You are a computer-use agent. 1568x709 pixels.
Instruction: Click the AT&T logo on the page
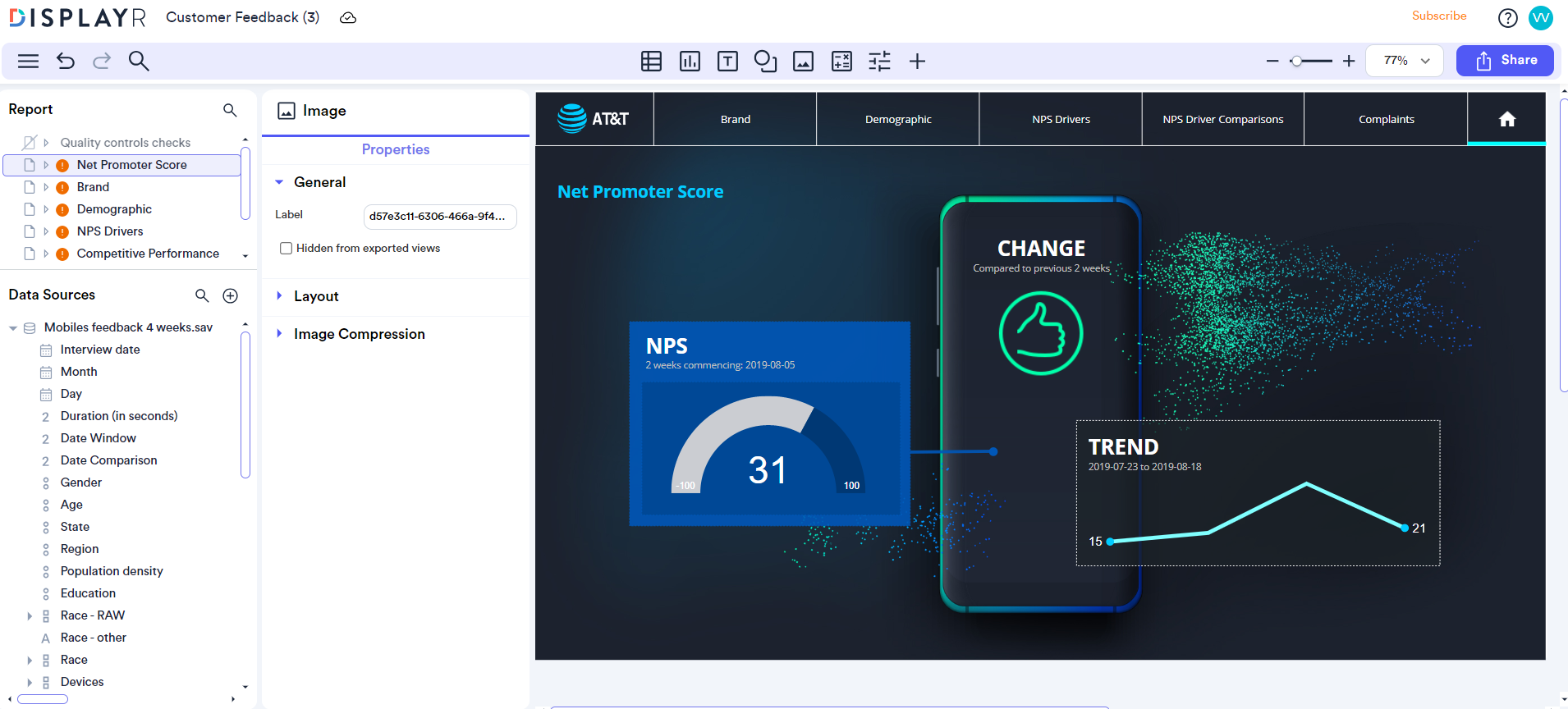[x=594, y=119]
